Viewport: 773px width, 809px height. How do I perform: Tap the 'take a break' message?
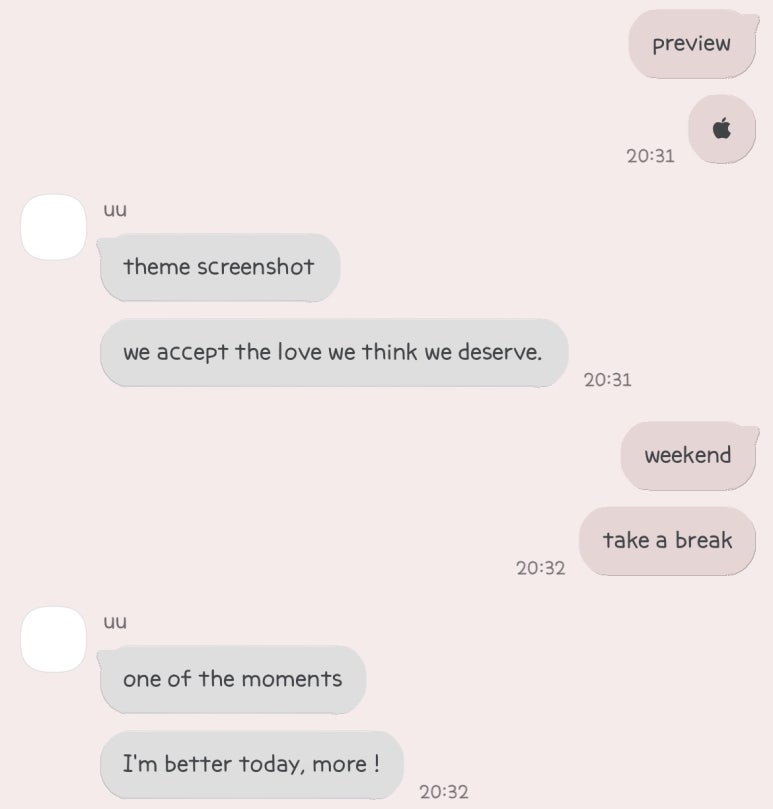coord(667,541)
